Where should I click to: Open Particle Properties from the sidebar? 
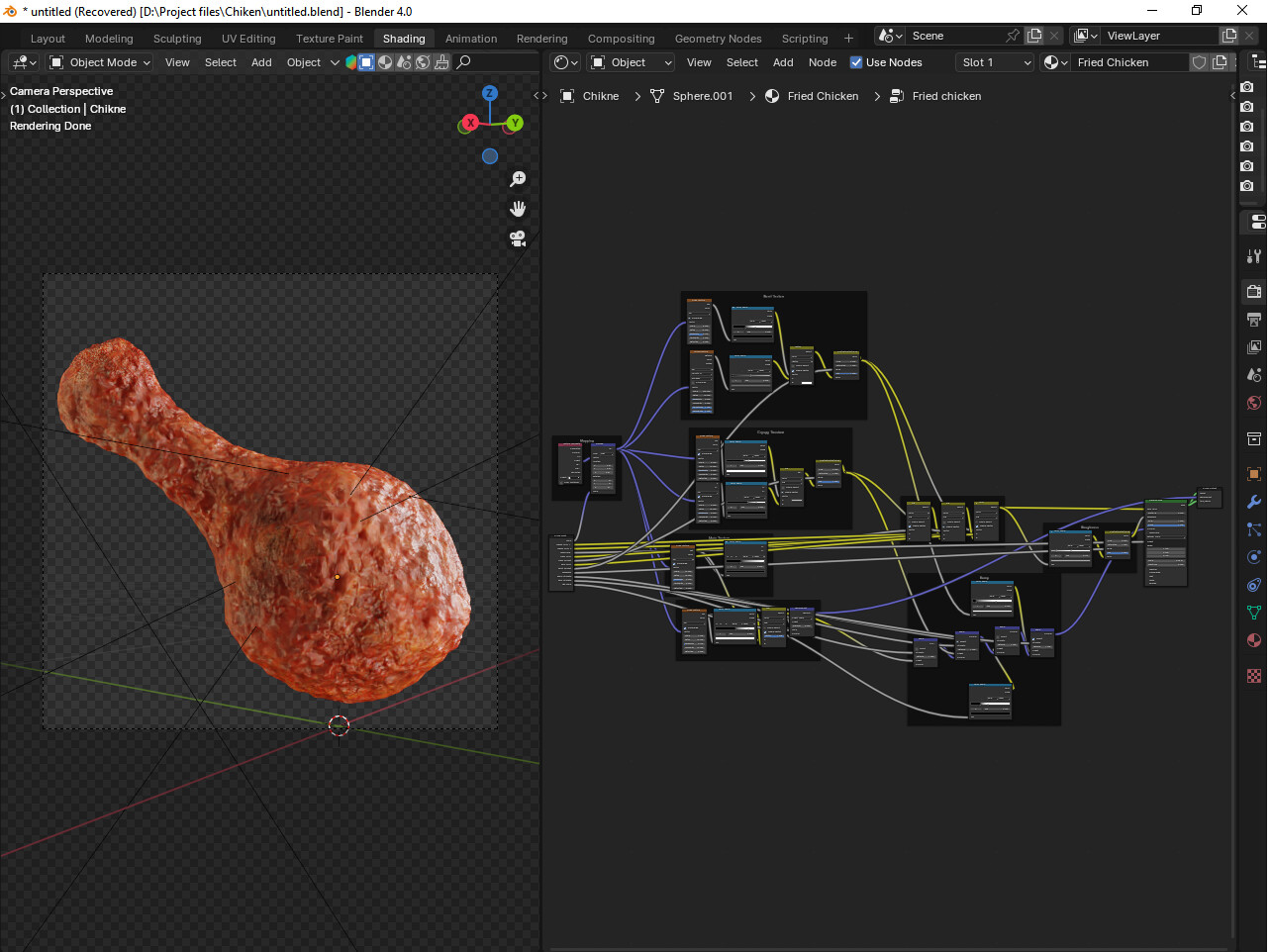pos(1253,528)
